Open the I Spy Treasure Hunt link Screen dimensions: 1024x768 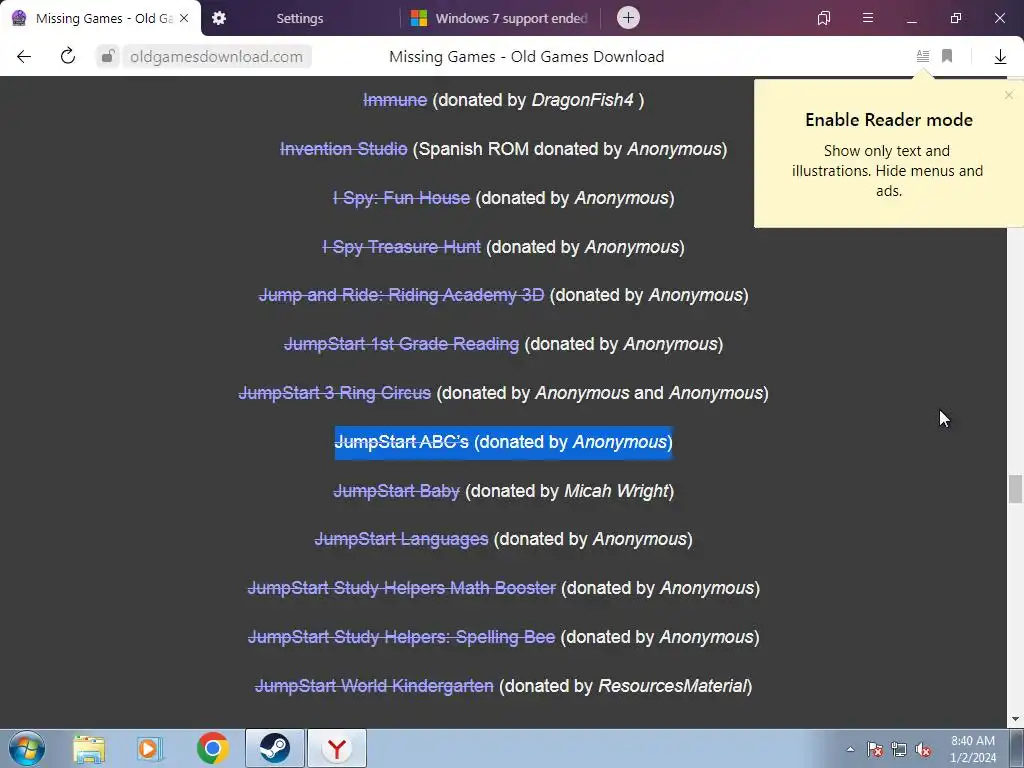point(402,247)
